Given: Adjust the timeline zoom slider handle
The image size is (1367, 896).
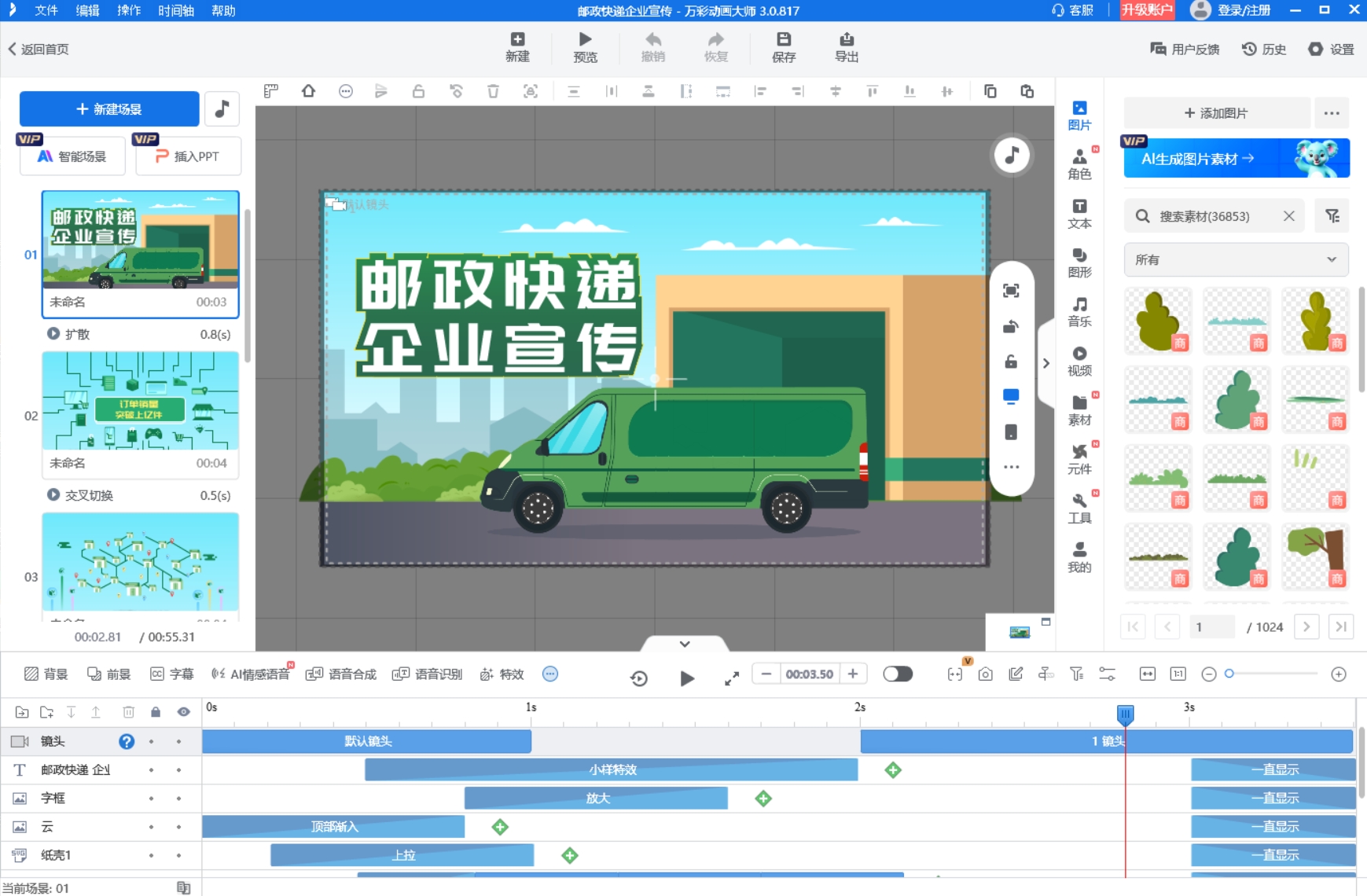Looking at the screenshot, I should (1229, 674).
